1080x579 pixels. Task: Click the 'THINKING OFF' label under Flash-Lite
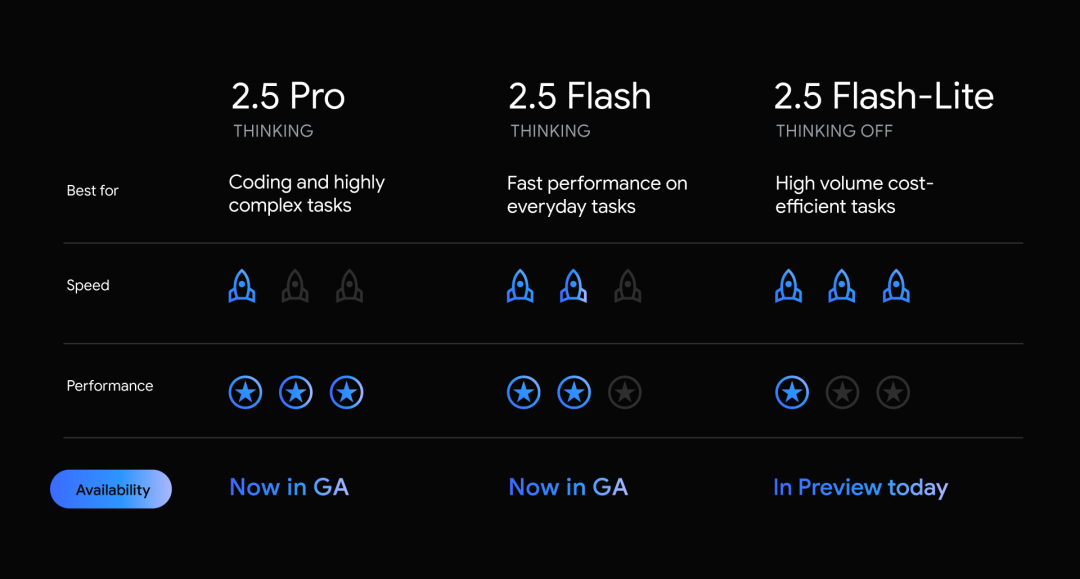coord(834,131)
